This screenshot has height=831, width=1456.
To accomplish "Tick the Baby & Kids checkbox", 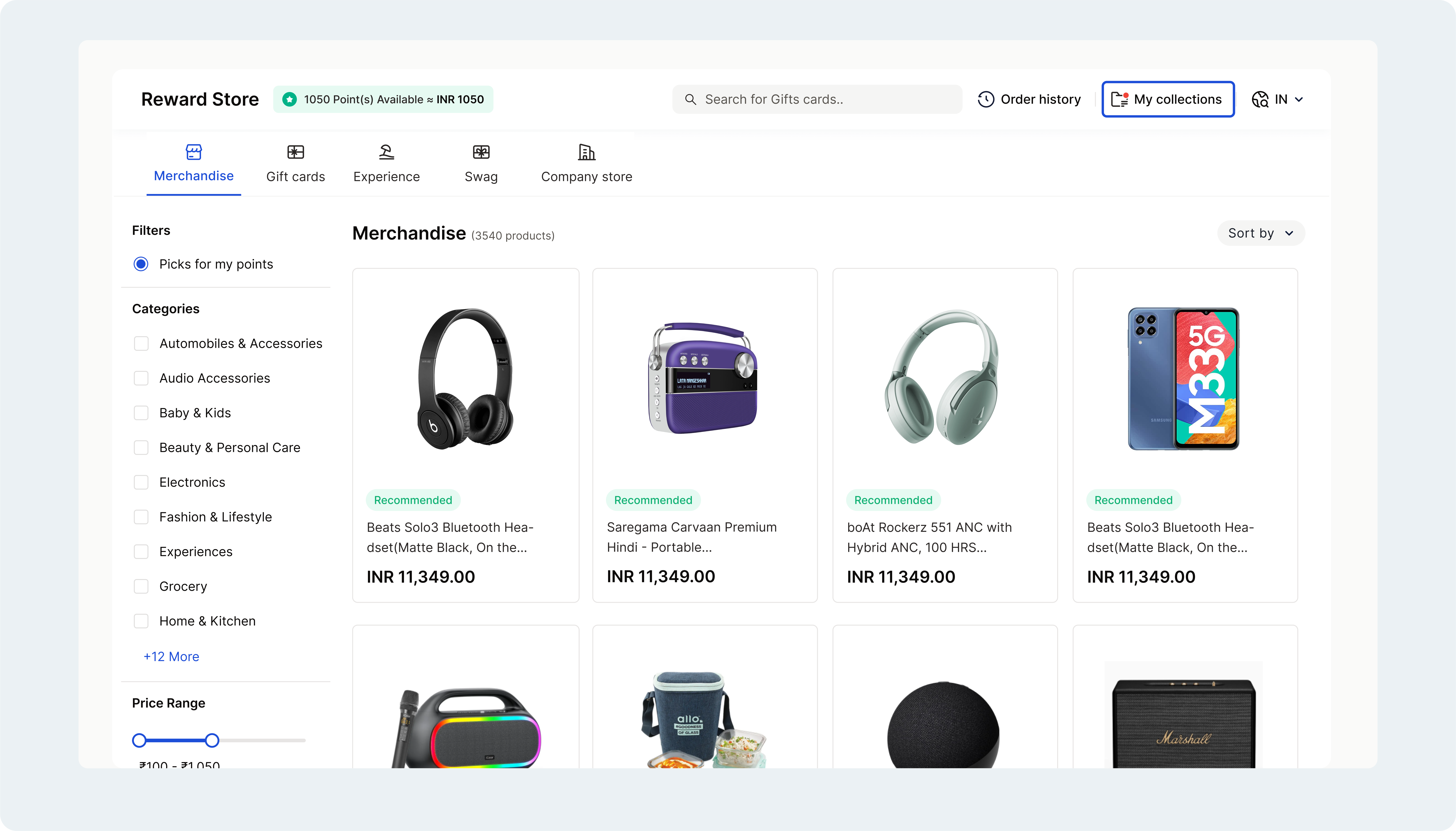I will 141,413.
